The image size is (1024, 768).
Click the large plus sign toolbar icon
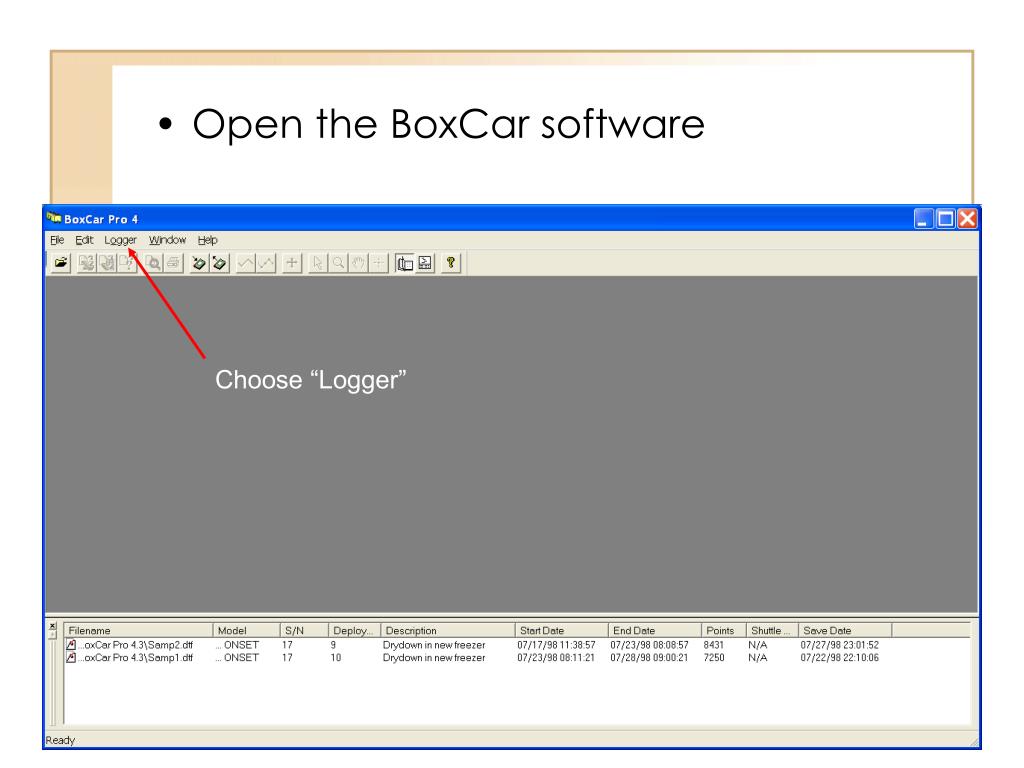(x=292, y=263)
